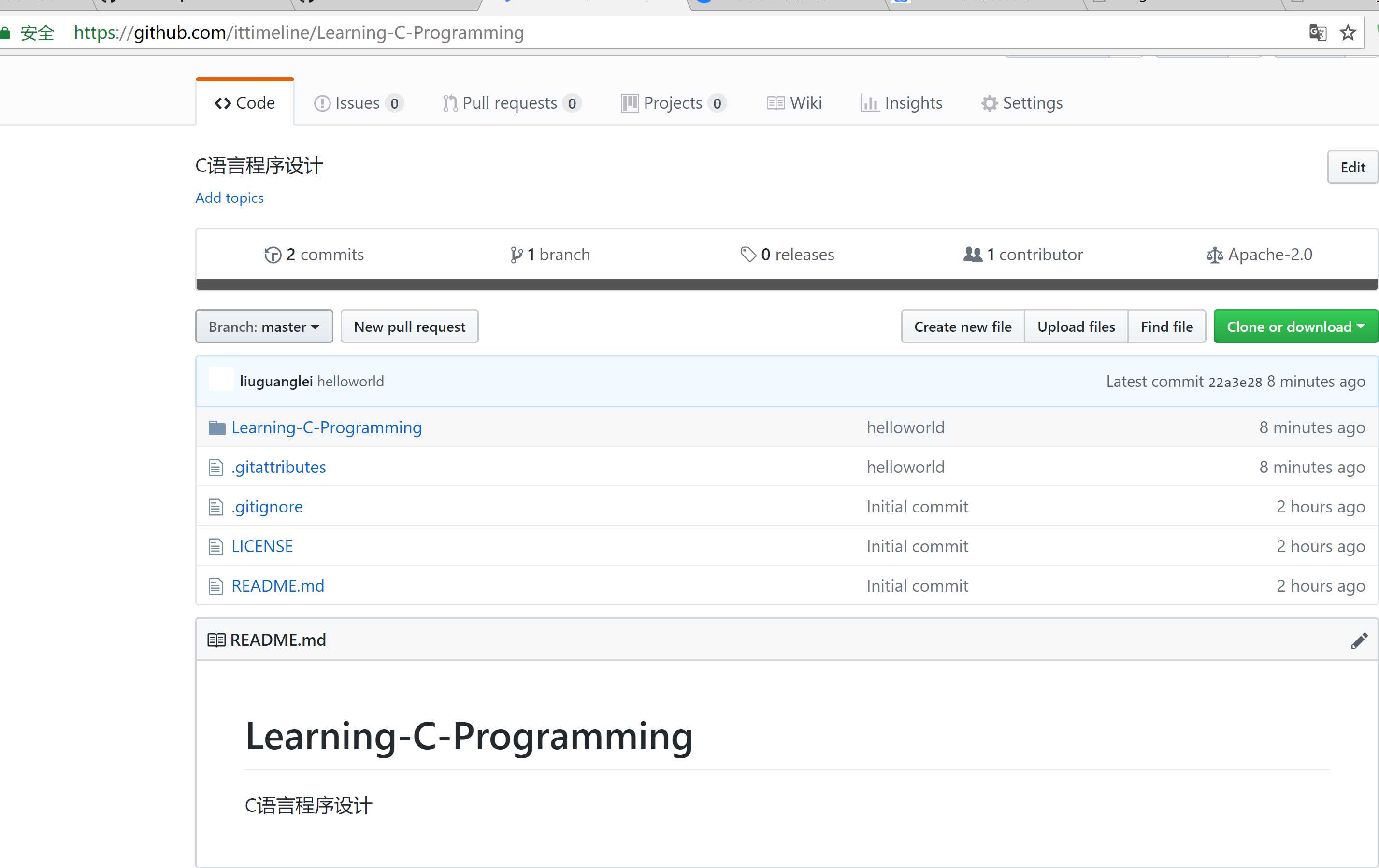Expand the Branch: master dropdown
The image size is (1379, 868).
[264, 327]
